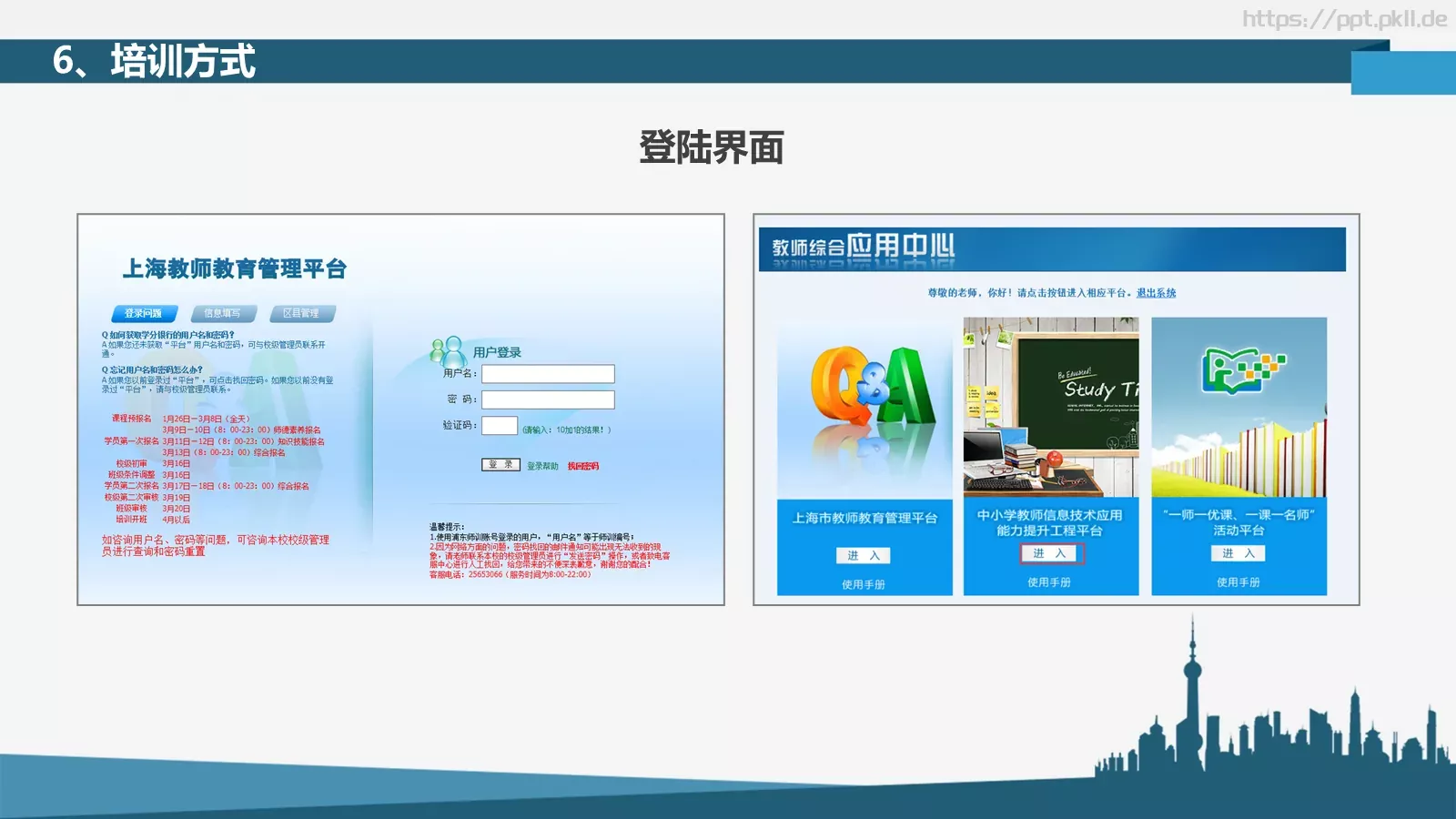Enter 中小学教师信息技术应用能力提升工程平台 via 进入
Viewport: 1456px width, 819px height.
(x=1050, y=553)
